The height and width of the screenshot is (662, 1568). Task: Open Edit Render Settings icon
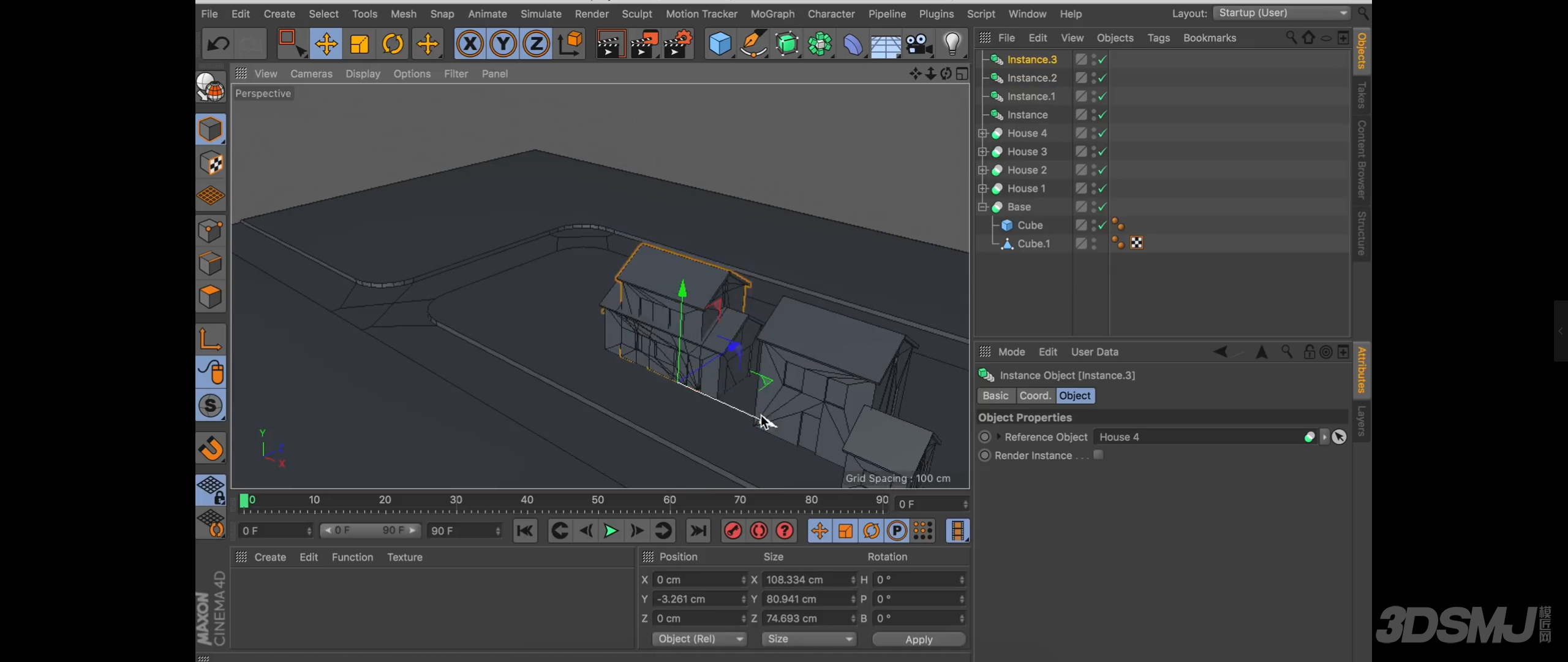click(677, 44)
